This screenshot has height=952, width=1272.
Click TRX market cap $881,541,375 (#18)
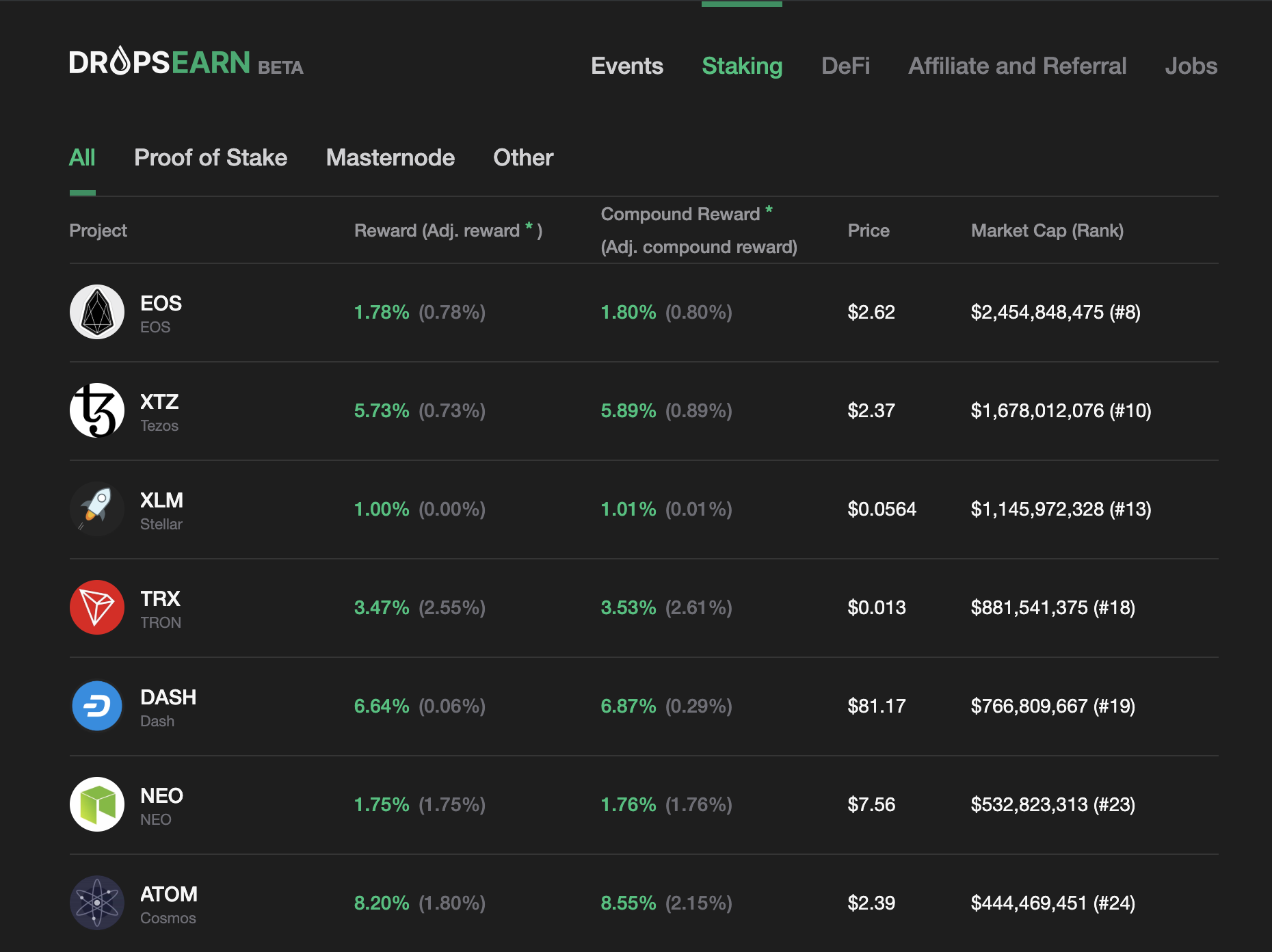1053,607
